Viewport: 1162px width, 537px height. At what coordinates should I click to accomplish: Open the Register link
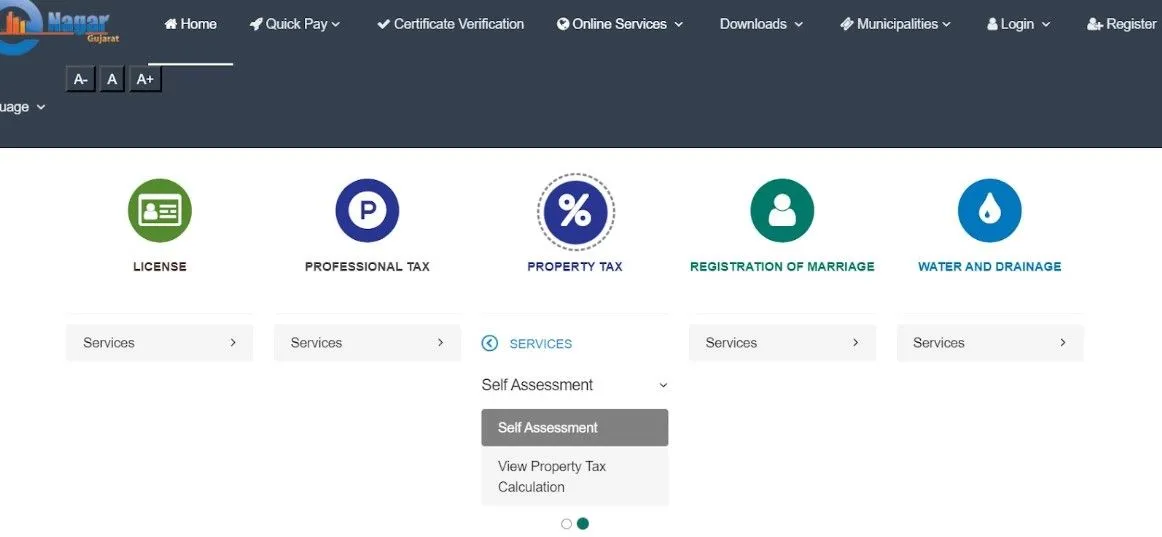coord(1122,24)
